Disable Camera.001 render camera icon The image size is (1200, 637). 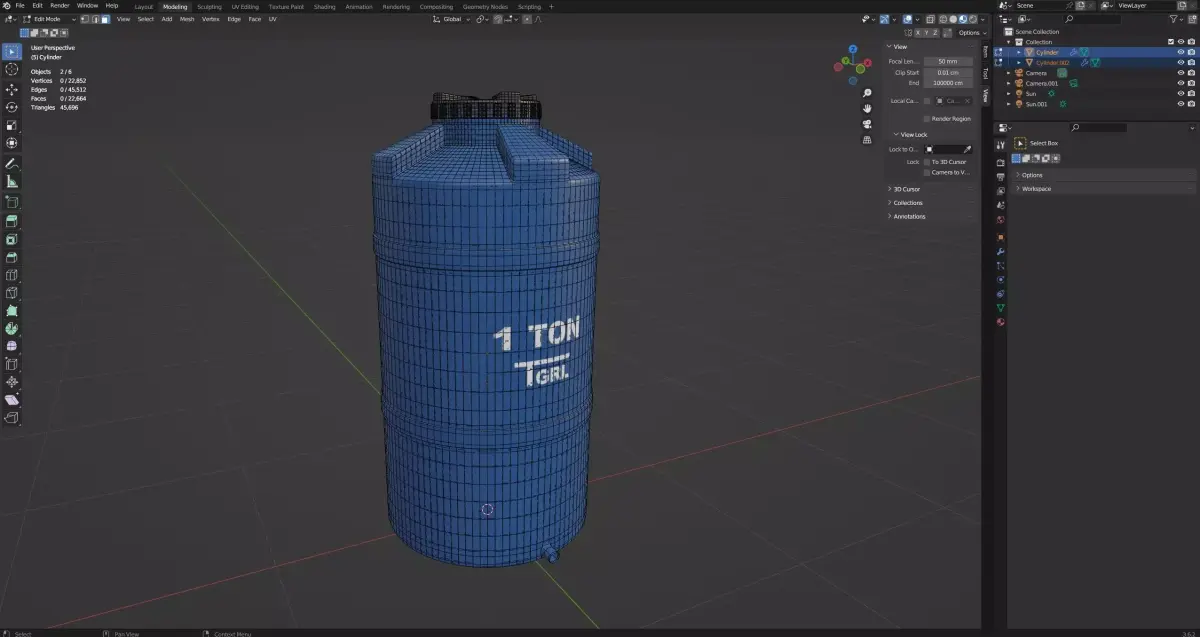click(1191, 83)
